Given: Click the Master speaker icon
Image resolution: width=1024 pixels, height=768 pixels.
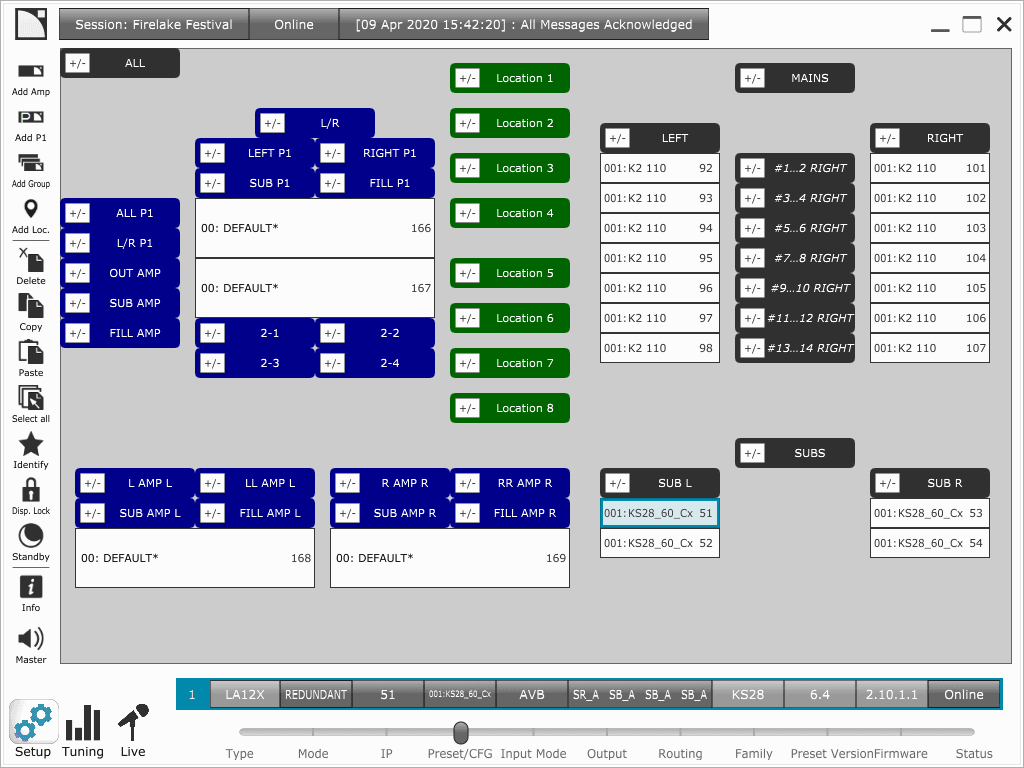Looking at the screenshot, I should coord(31,639).
